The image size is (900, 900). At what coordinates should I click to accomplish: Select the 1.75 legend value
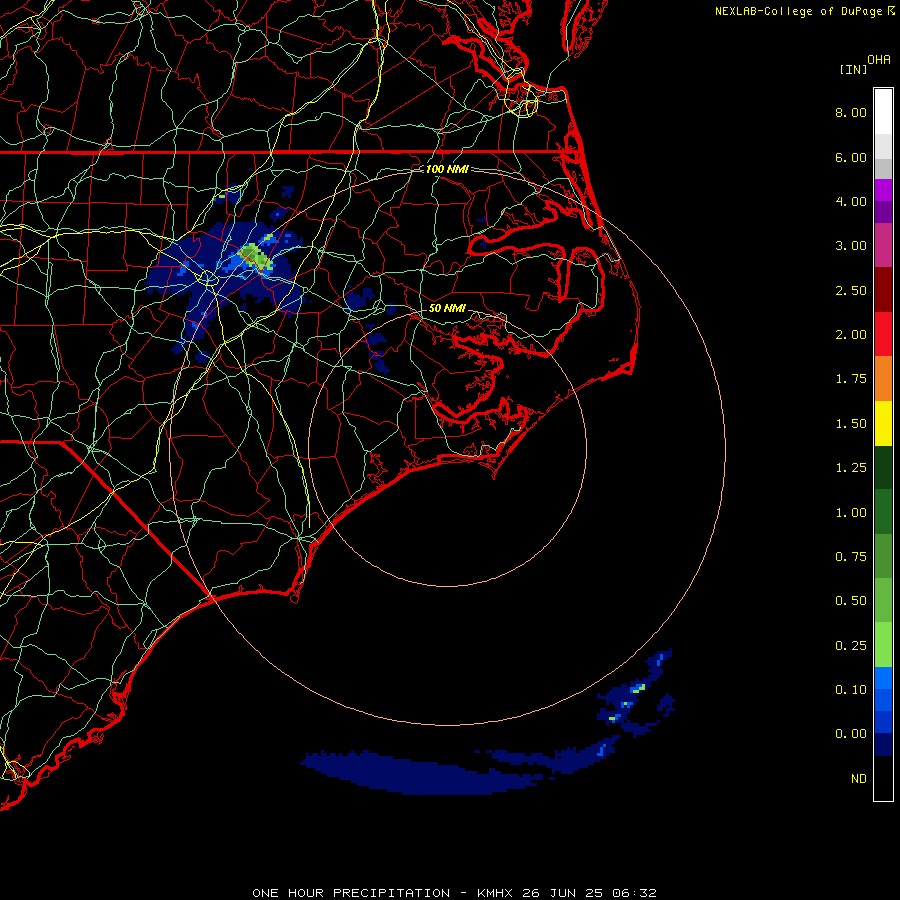tap(851, 379)
